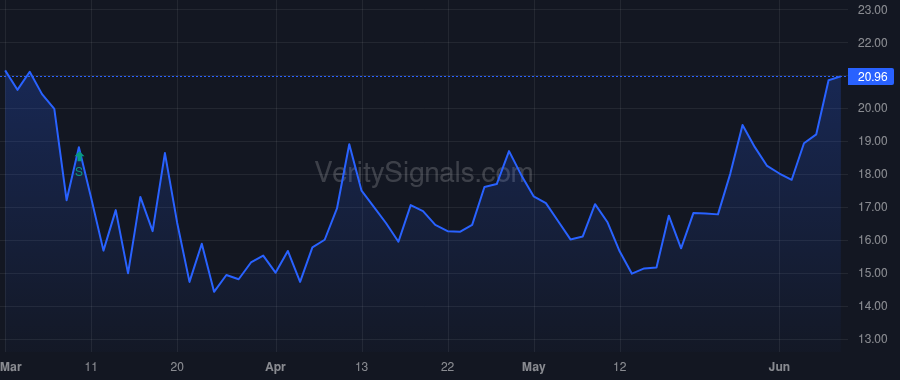Click the 20 date axis label
Screen dimensions: 900x380
point(177,366)
